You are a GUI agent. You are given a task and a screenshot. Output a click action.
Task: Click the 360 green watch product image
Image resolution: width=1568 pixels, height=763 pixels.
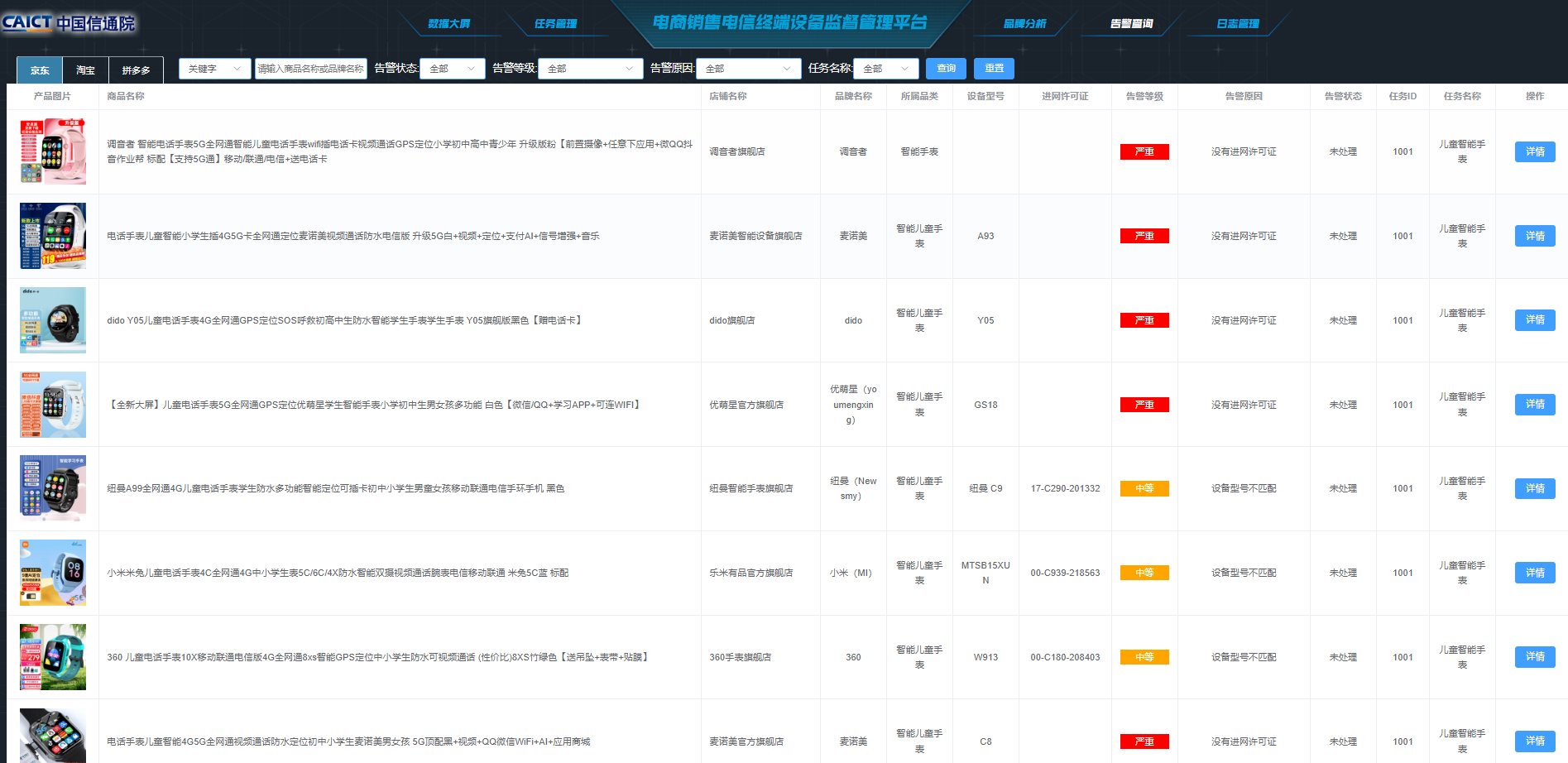53,657
